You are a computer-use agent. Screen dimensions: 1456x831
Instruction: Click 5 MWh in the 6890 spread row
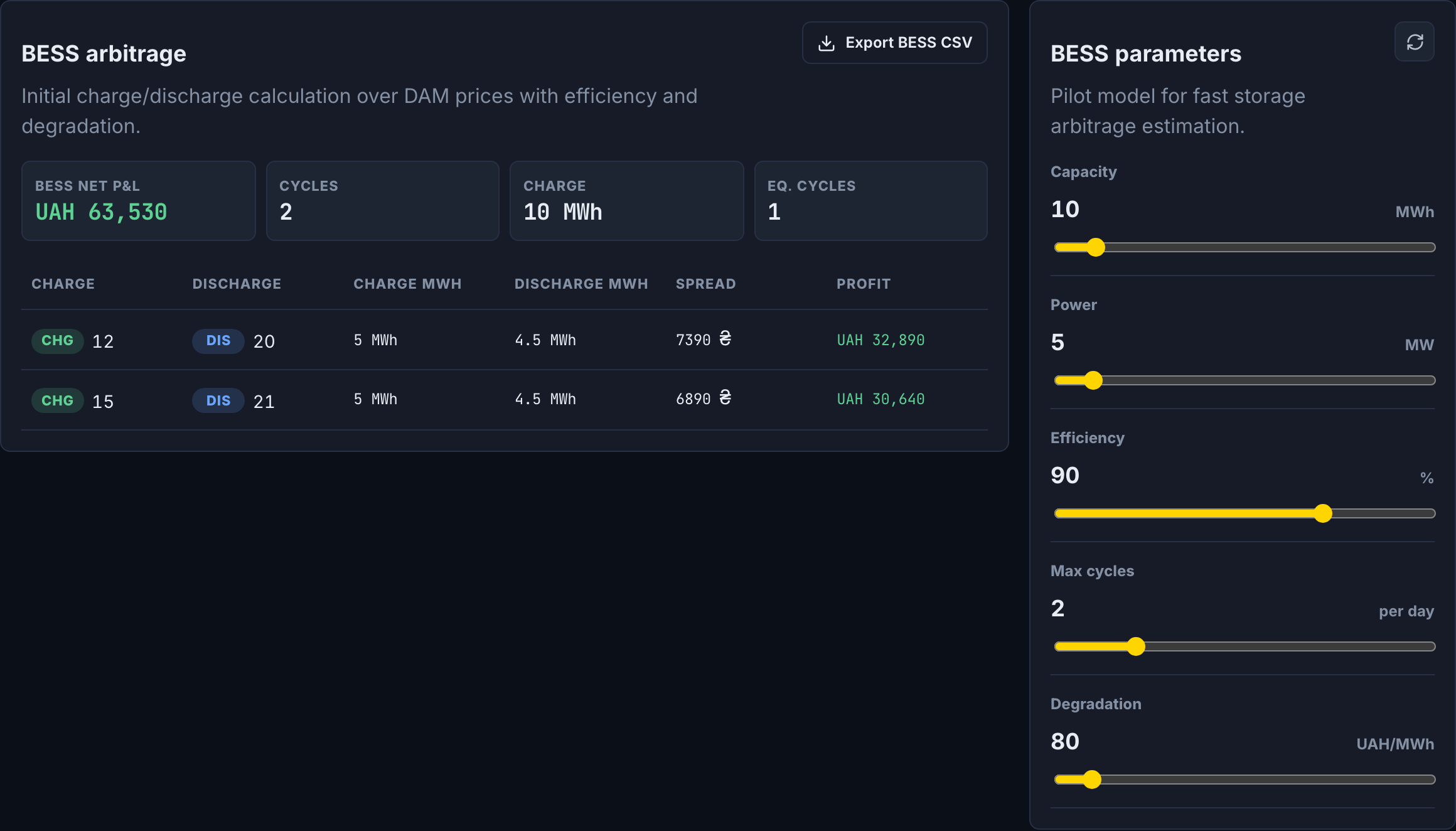[375, 399]
